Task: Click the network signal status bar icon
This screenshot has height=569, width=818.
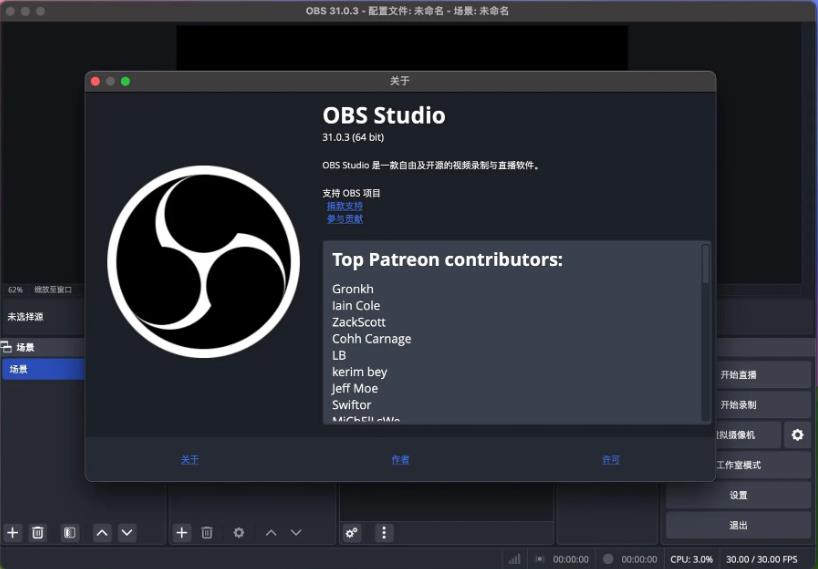Action: (514, 559)
